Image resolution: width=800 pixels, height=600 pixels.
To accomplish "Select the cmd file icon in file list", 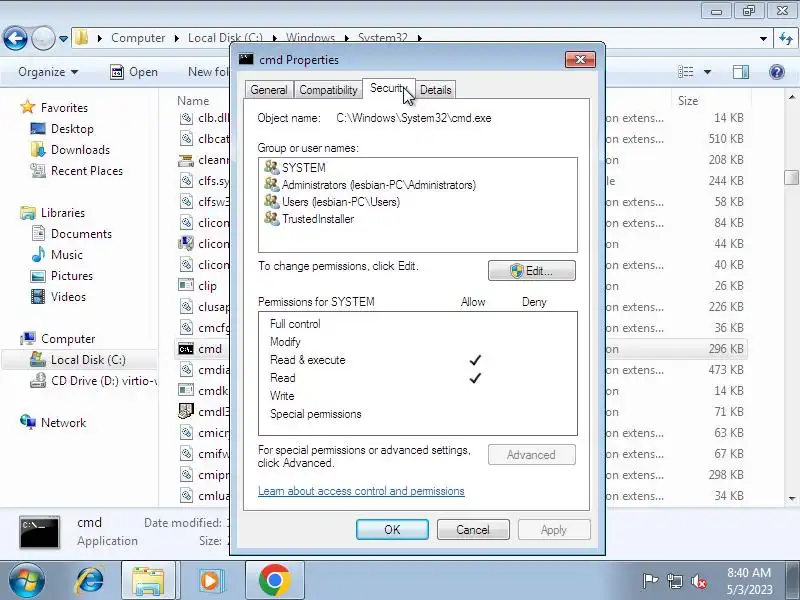I will [186, 349].
